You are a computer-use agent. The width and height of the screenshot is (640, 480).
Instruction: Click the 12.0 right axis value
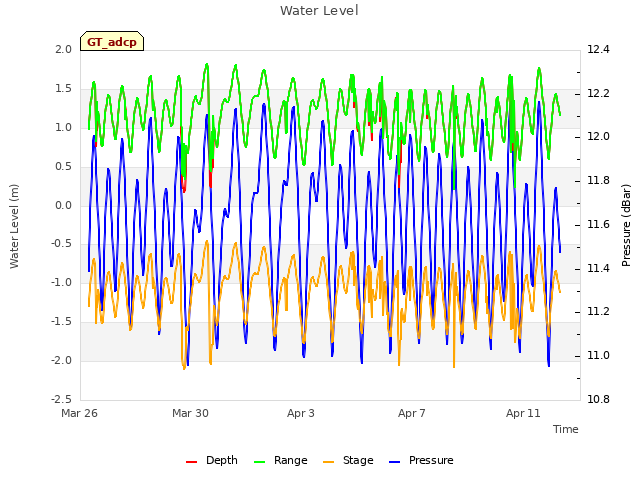click(598, 136)
